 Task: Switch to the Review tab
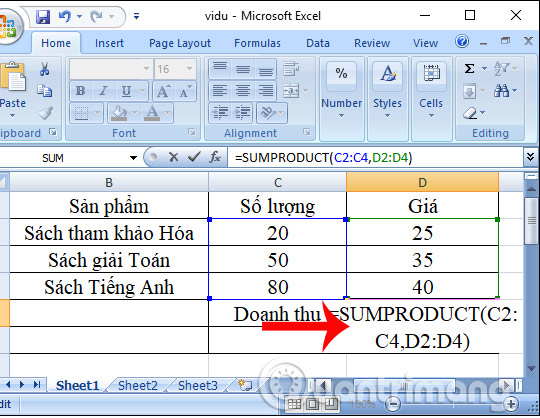pyautogui.click(x=372, y=43)
